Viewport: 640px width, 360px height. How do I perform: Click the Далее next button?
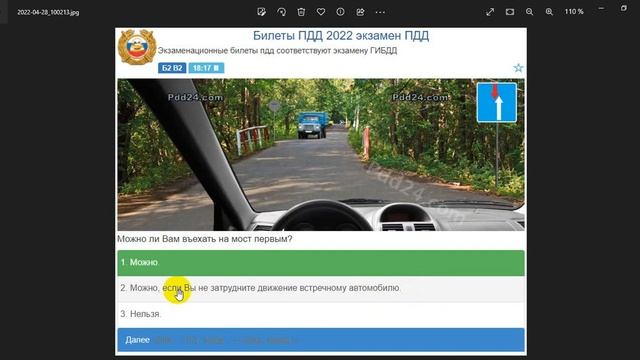321,340
